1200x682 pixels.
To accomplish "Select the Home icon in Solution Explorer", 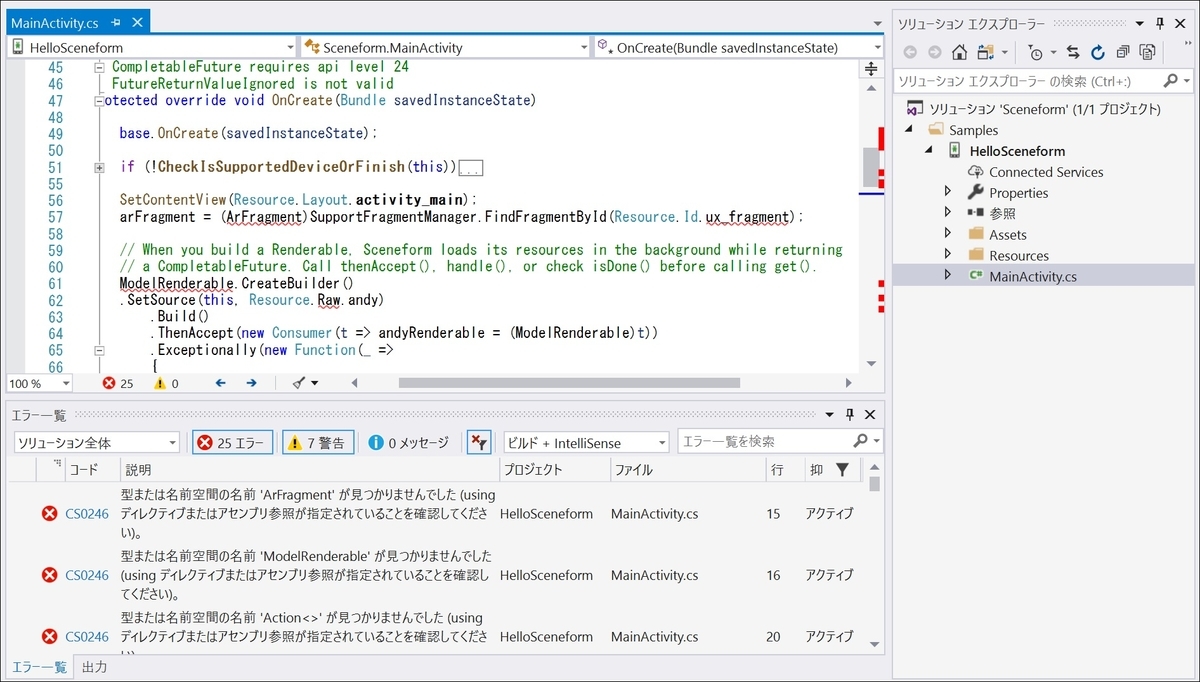I will click(959, 52).
